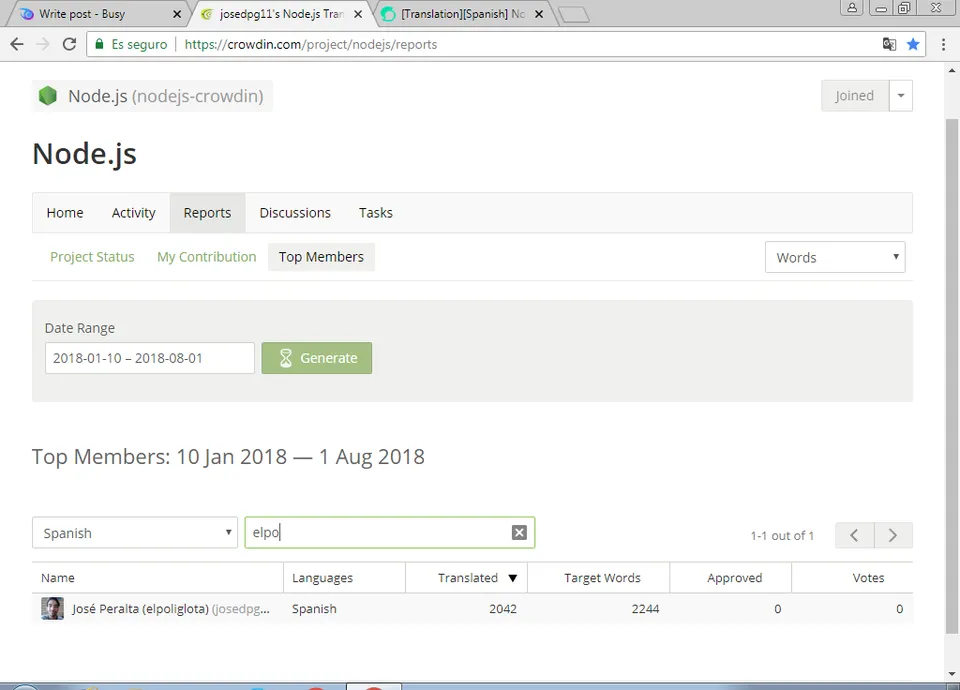This screenshot has height=690, width=960.
Task: Click the browser forward arrow
Action: click(x=43, y=44)
